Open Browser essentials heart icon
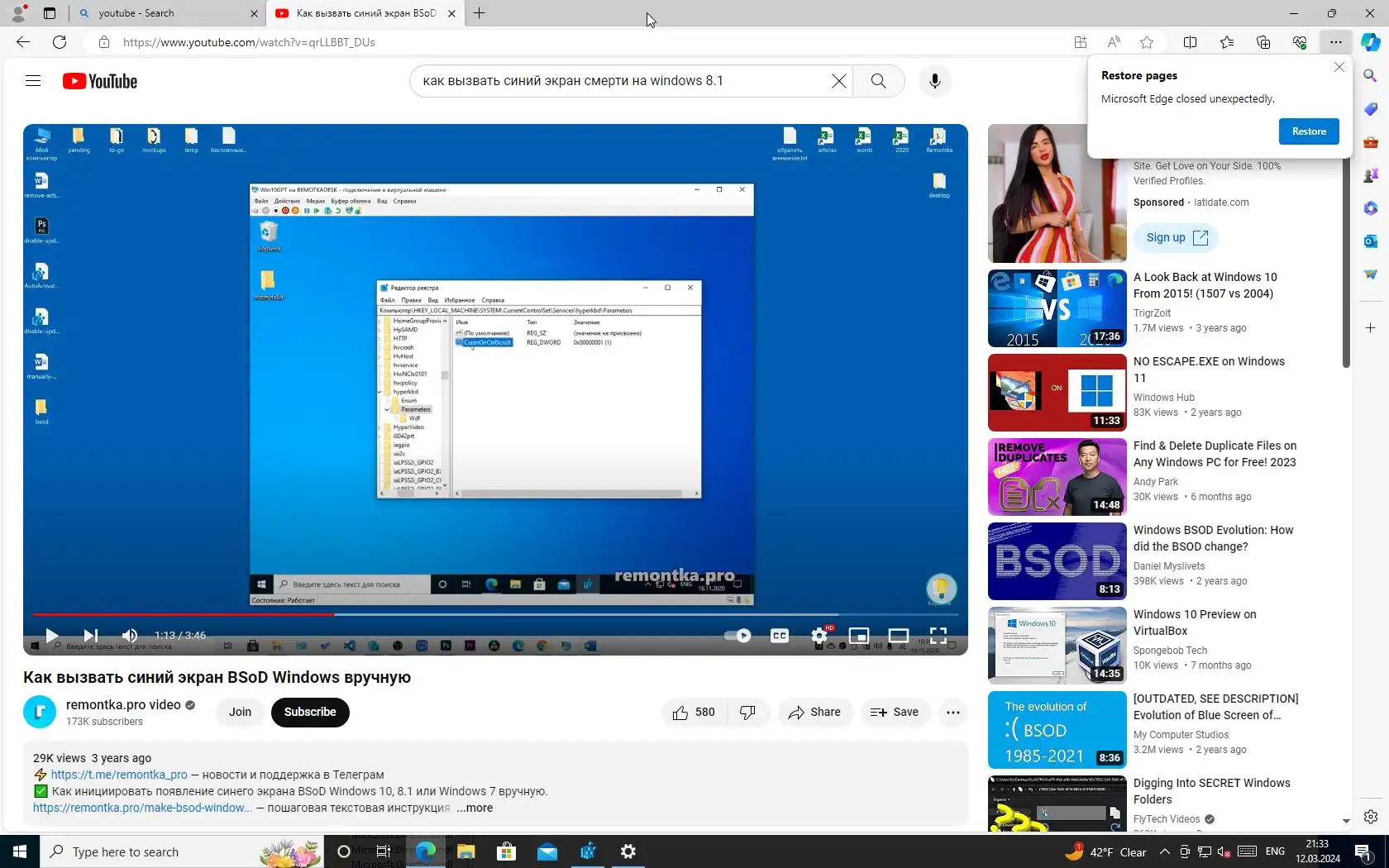 pyautogui.click(x=1300, y=42)
